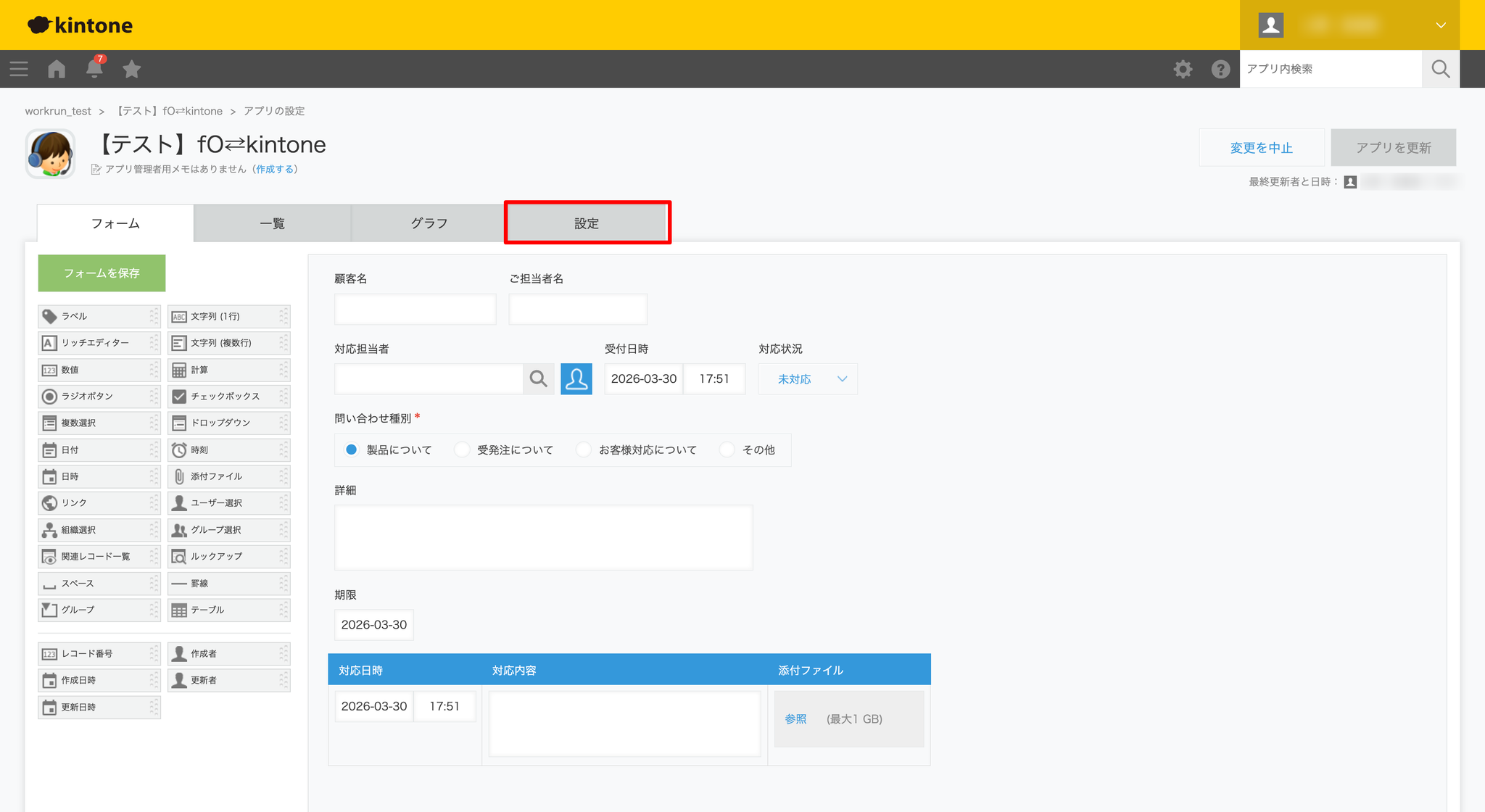Open the settings gear icon
Image resolution: width=1485 pixels, height=812 pixels.
coord(1183,69)
